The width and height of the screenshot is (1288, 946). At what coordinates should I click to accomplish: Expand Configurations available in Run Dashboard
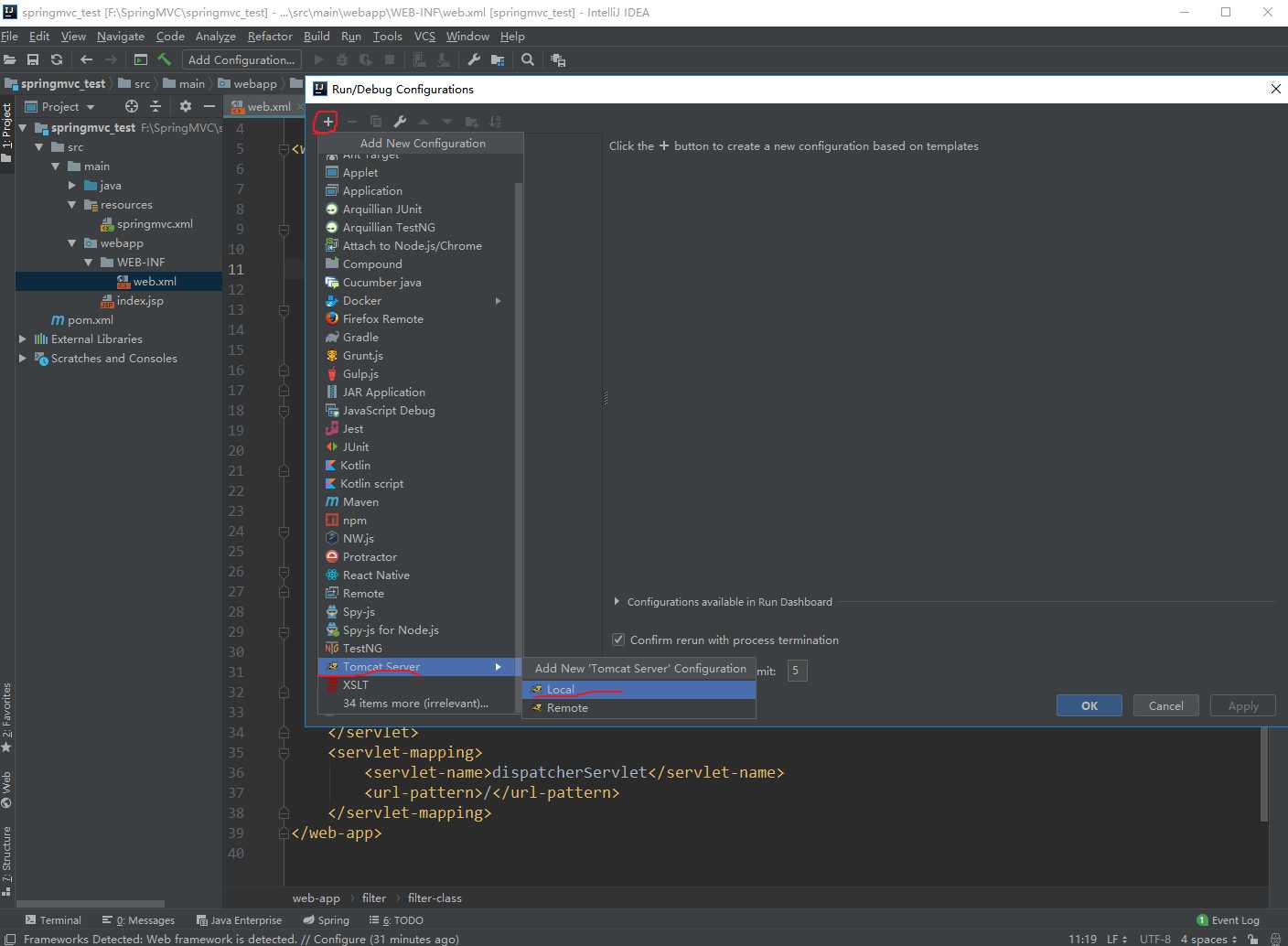coord(617,602)
